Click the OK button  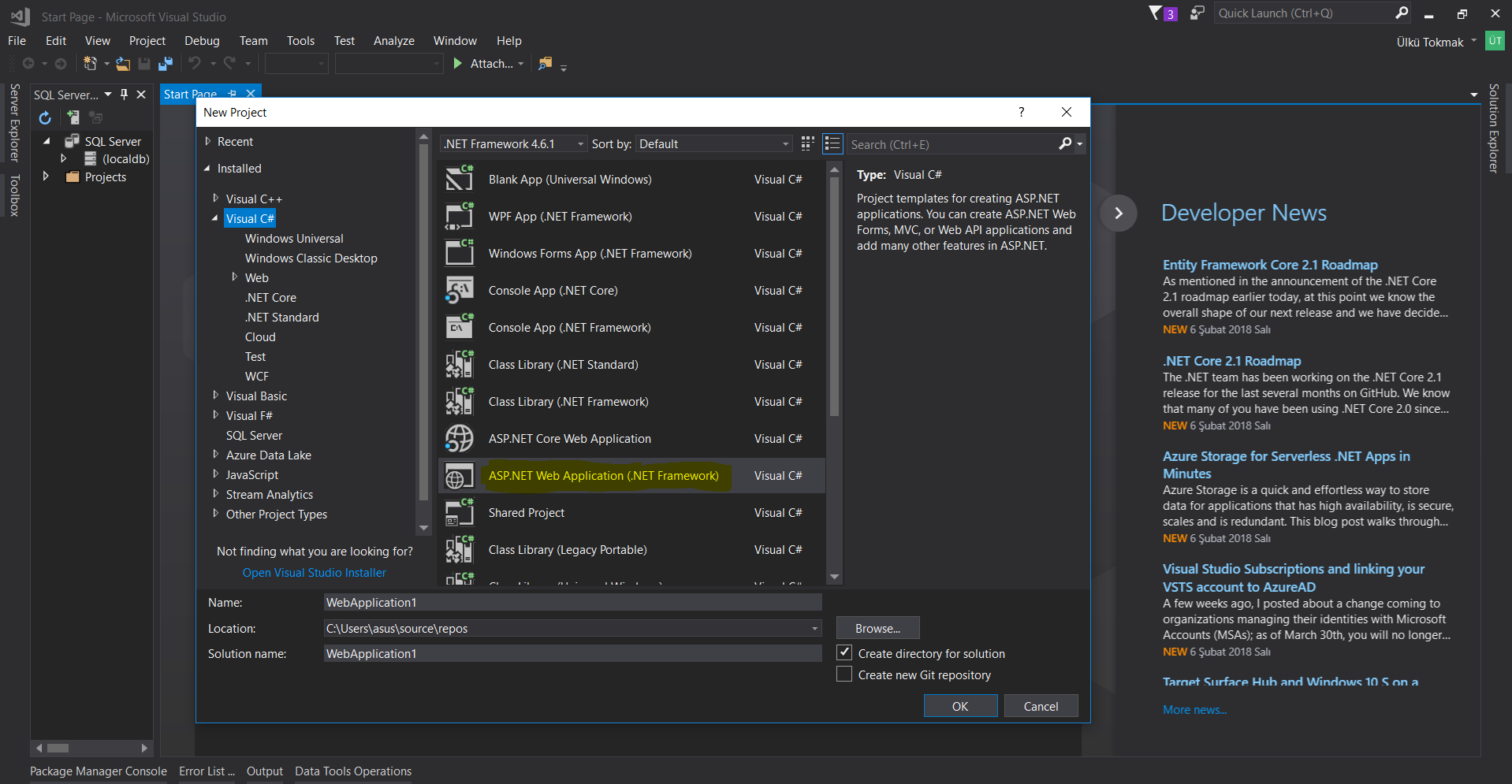point(960,706)
